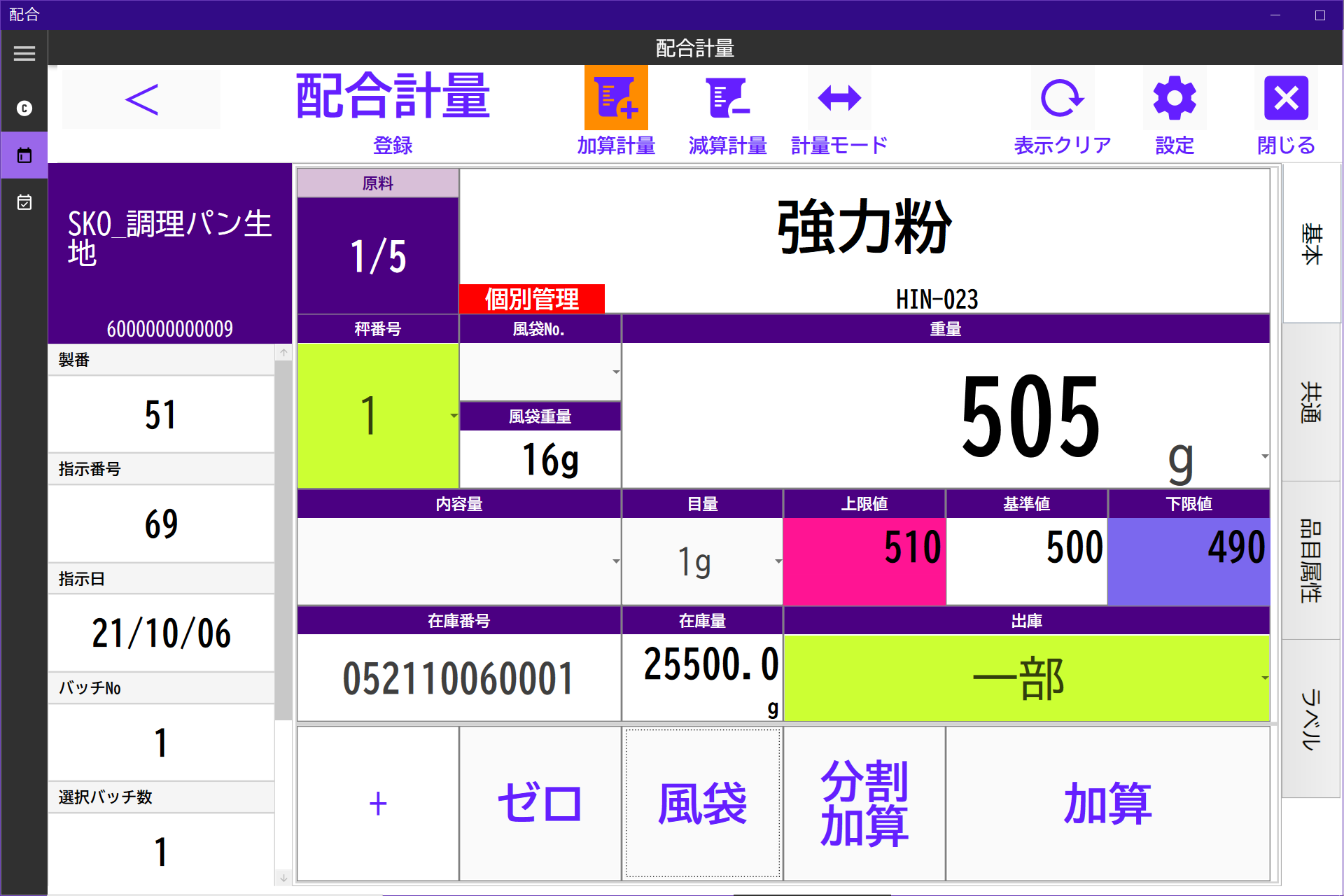Click the 登録 label under title

pyautogui.click(x=393, y=146)
